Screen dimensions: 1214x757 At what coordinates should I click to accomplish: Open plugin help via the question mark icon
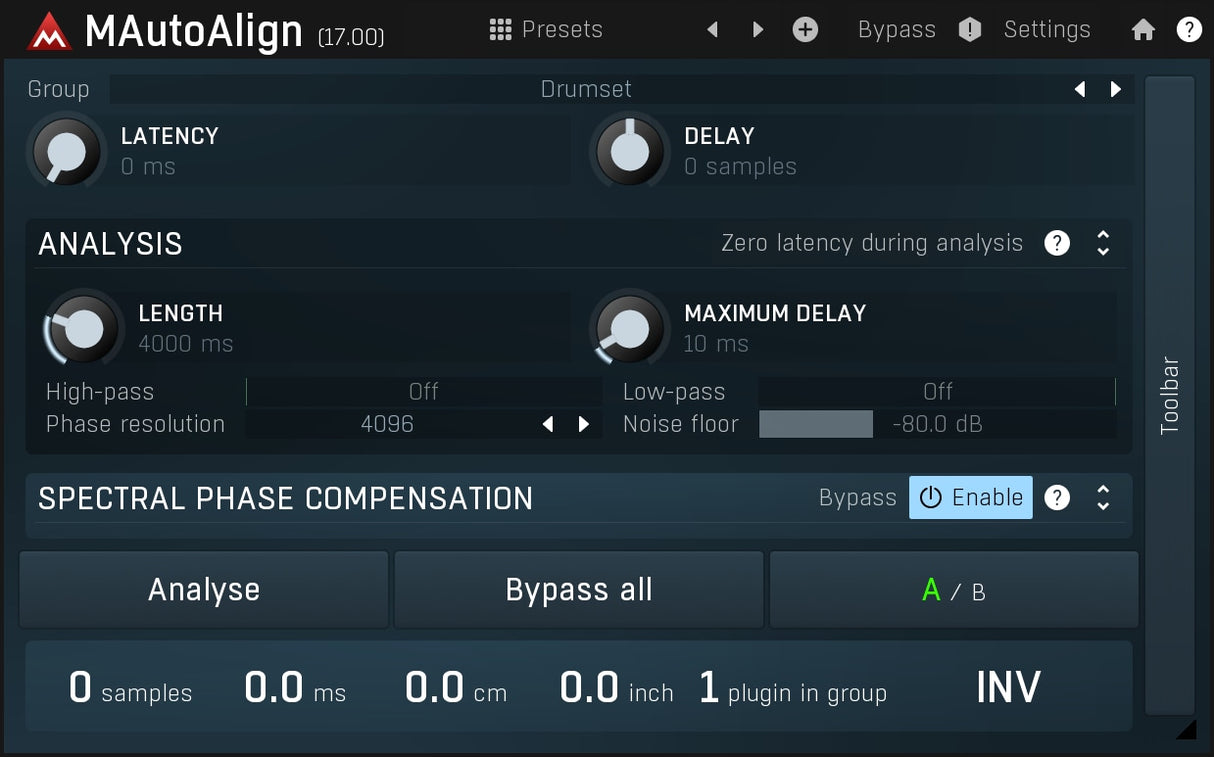coord(1189,29)
